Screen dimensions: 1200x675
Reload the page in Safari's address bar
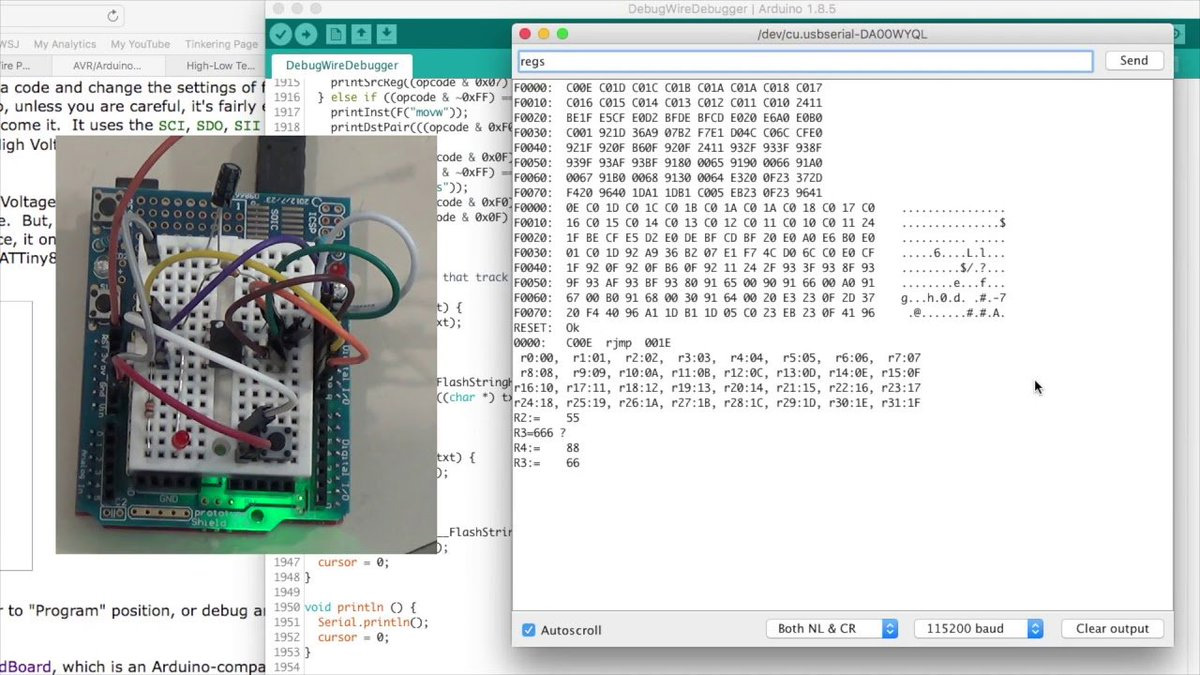[x=112, y=16]
